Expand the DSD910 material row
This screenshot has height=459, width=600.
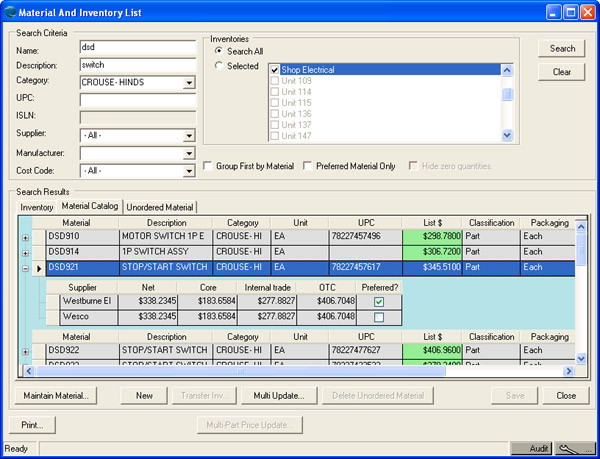pos(25,237)
